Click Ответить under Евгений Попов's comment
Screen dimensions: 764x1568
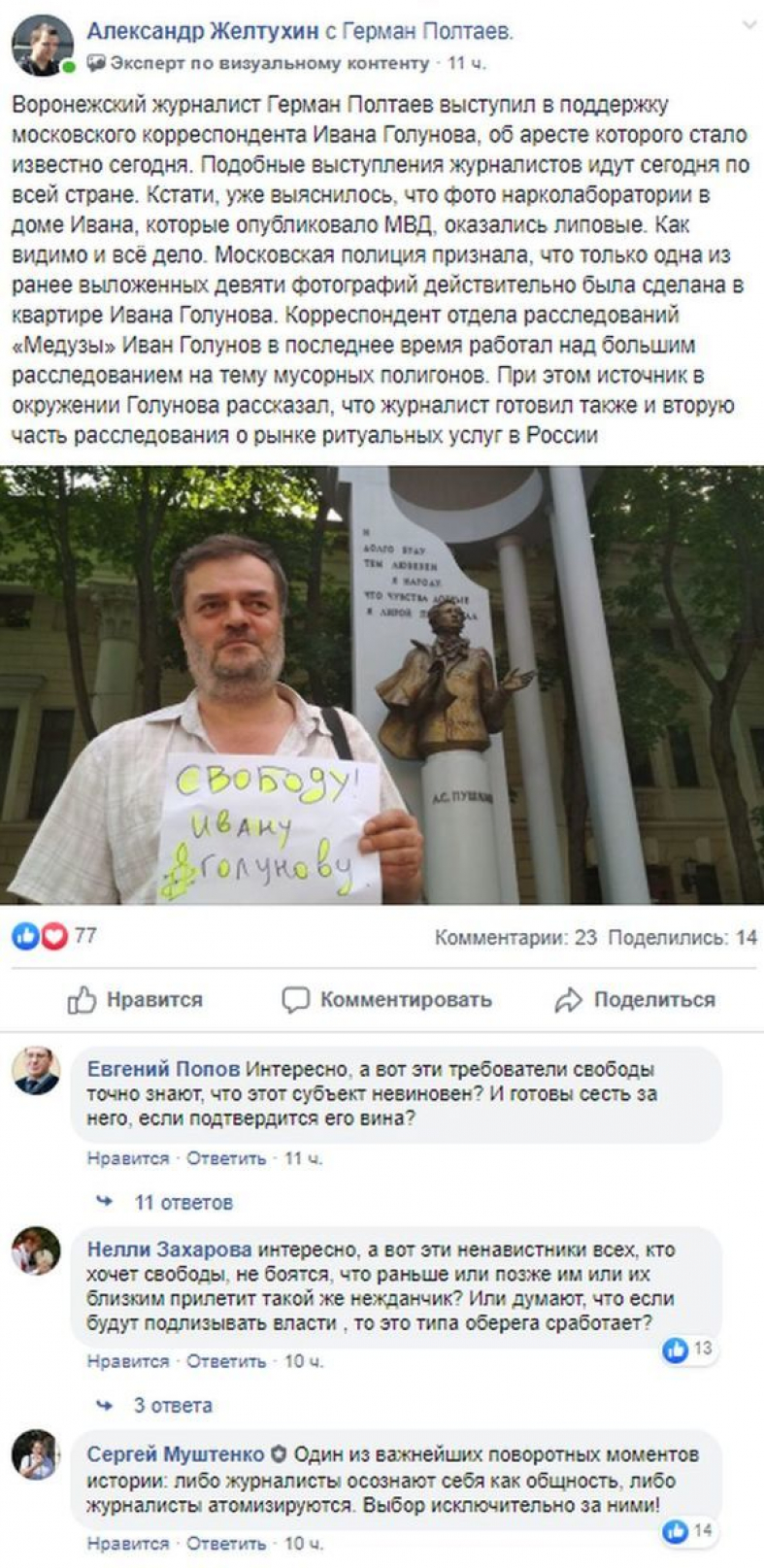[226, 1158]
